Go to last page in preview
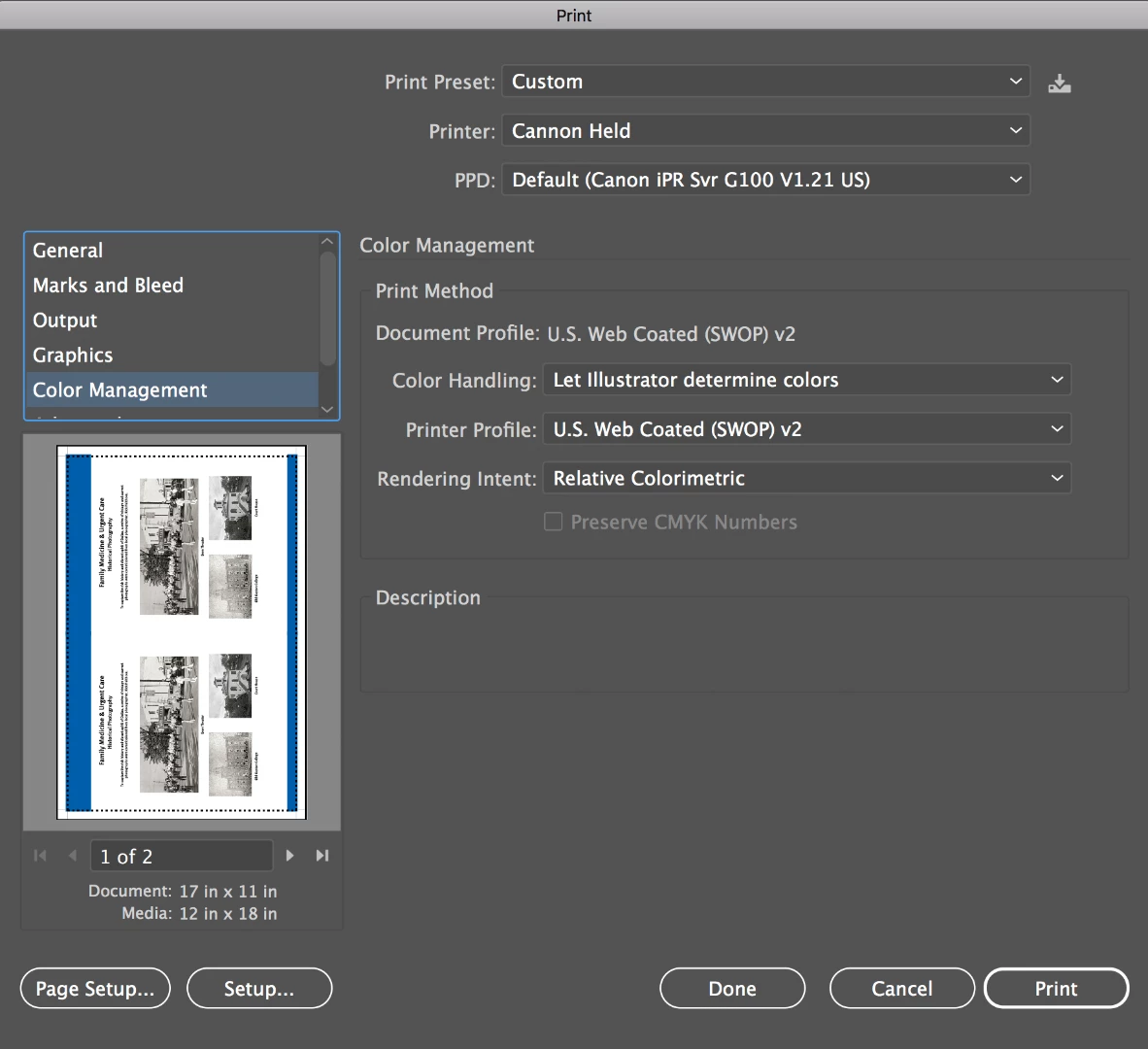 pos(322,855)
